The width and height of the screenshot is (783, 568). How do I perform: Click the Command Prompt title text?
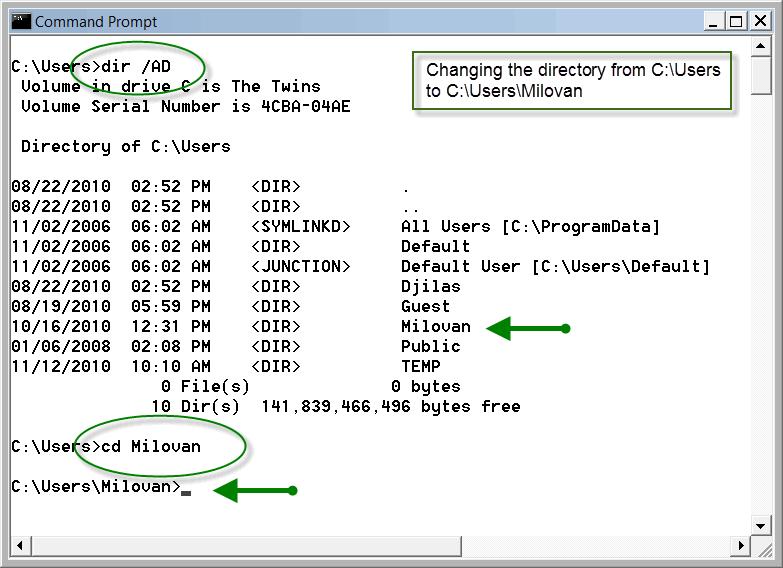pos(96,22)
